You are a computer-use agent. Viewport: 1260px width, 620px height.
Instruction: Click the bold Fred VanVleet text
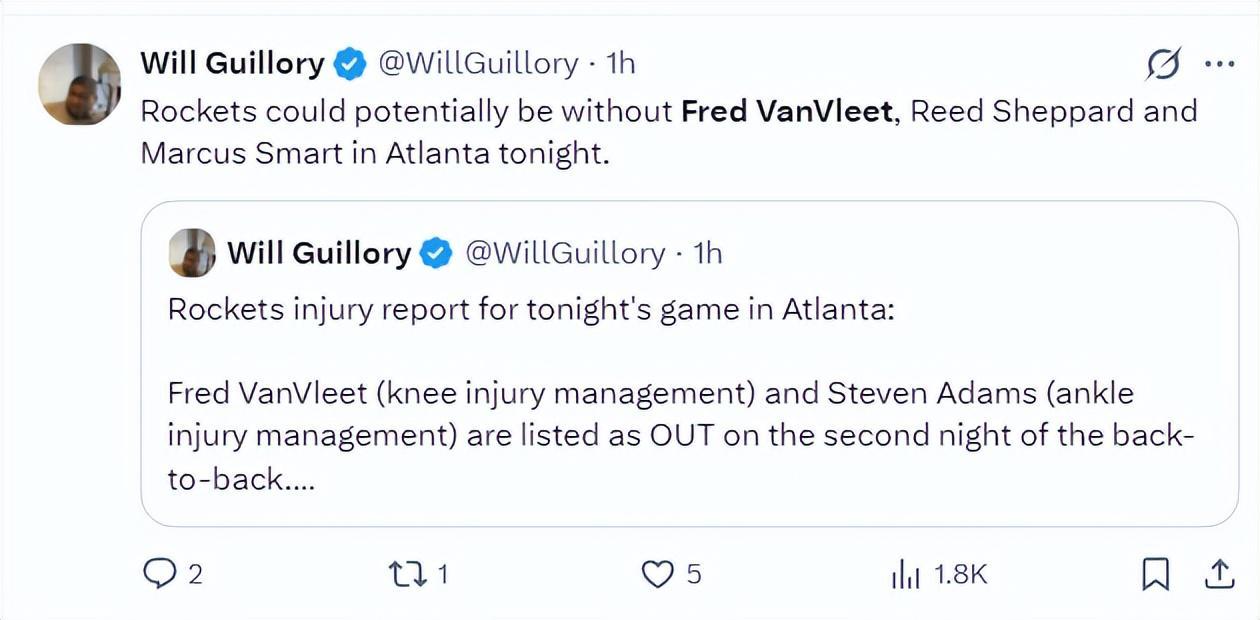(787, 110)
